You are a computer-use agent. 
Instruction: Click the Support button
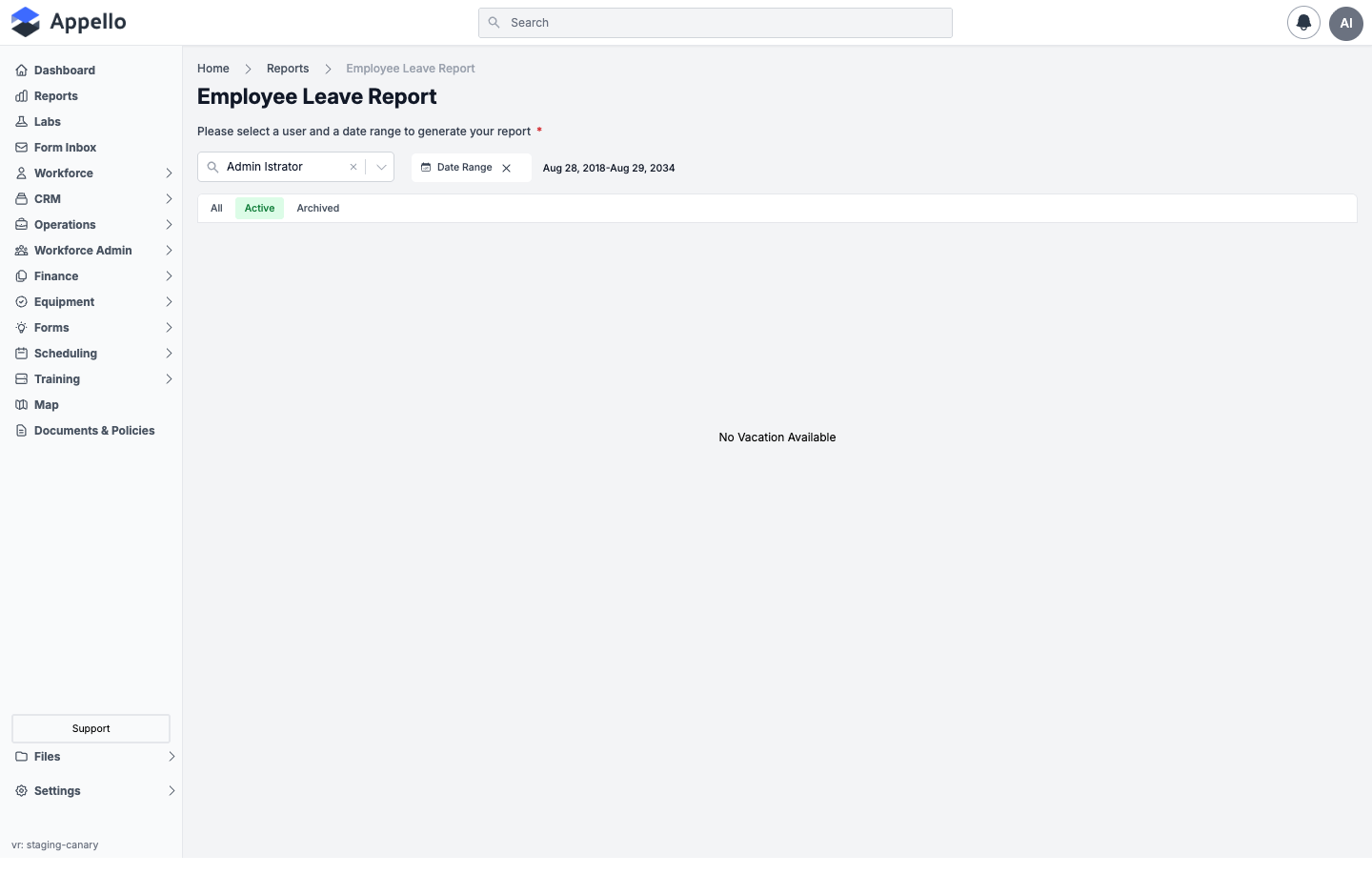coord(91,728)
